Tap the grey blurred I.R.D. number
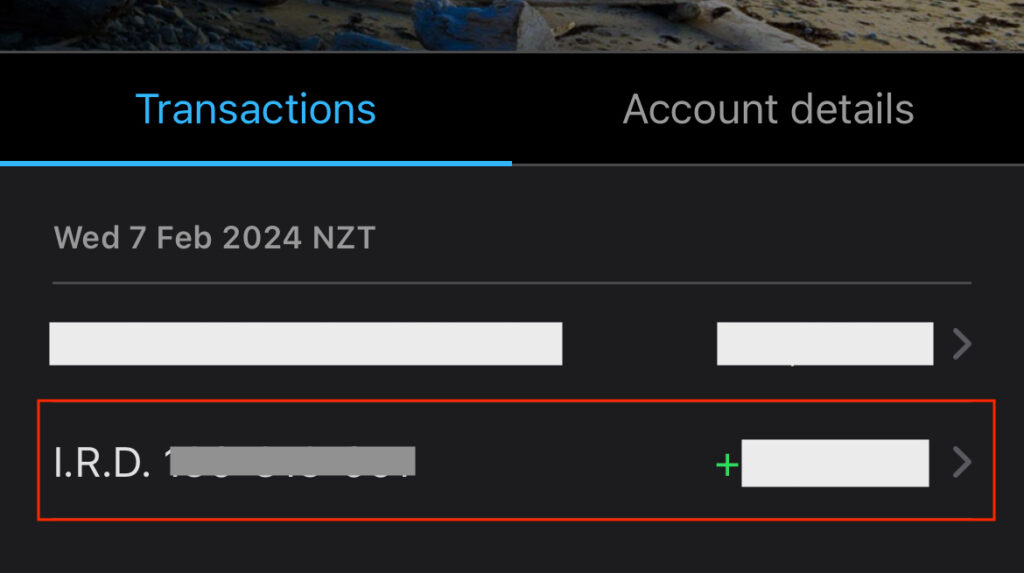Viewport: 1024px width, 573px height. [x=290, y=461]
